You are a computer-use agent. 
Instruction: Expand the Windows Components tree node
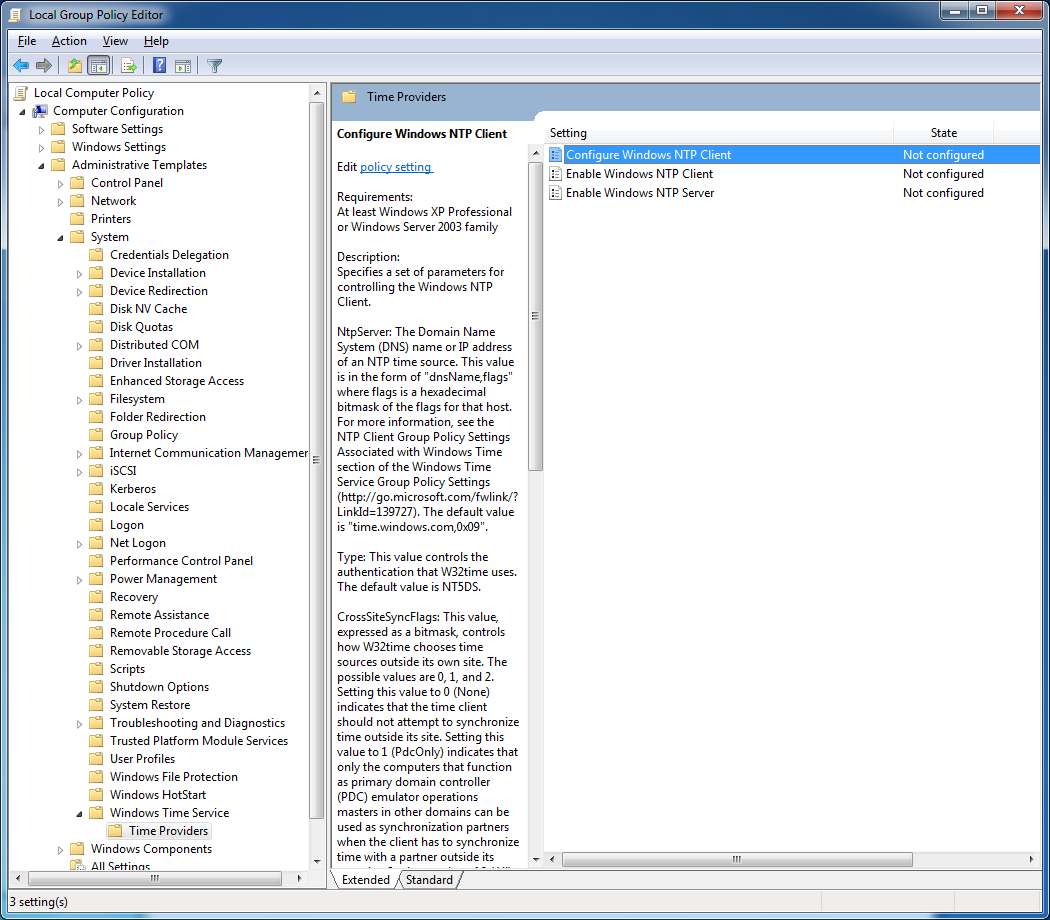59,848
